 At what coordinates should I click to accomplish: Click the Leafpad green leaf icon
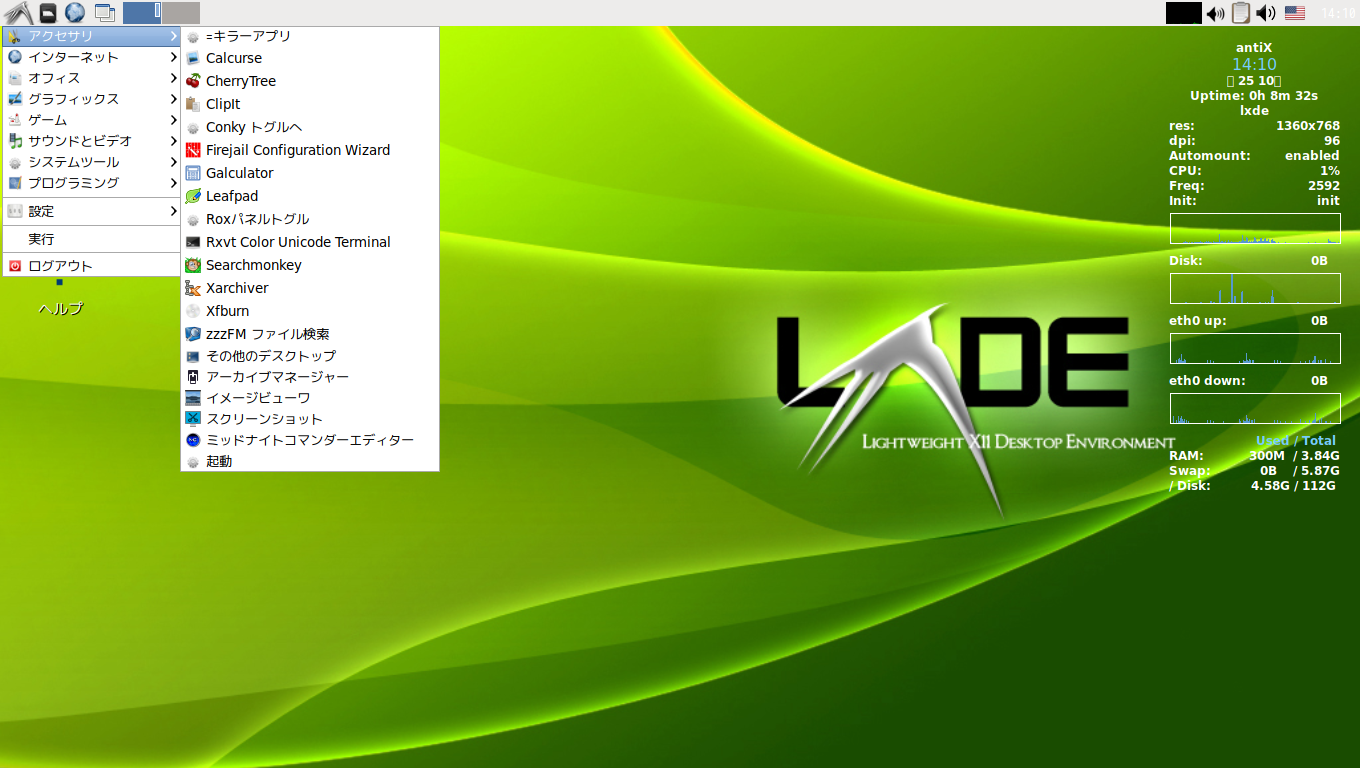click(x=193, y=196)
